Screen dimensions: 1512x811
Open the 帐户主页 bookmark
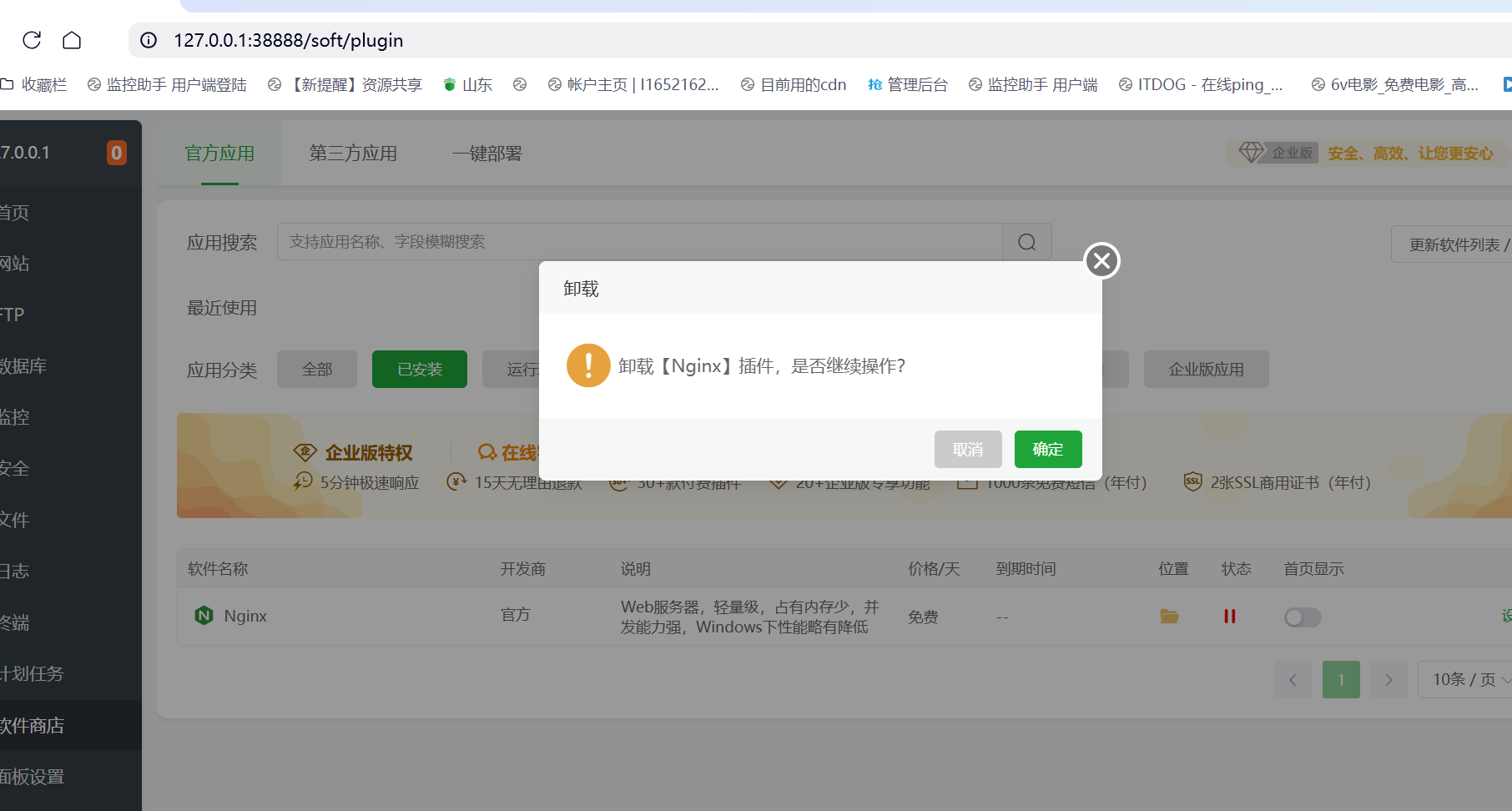coord(633,84)
